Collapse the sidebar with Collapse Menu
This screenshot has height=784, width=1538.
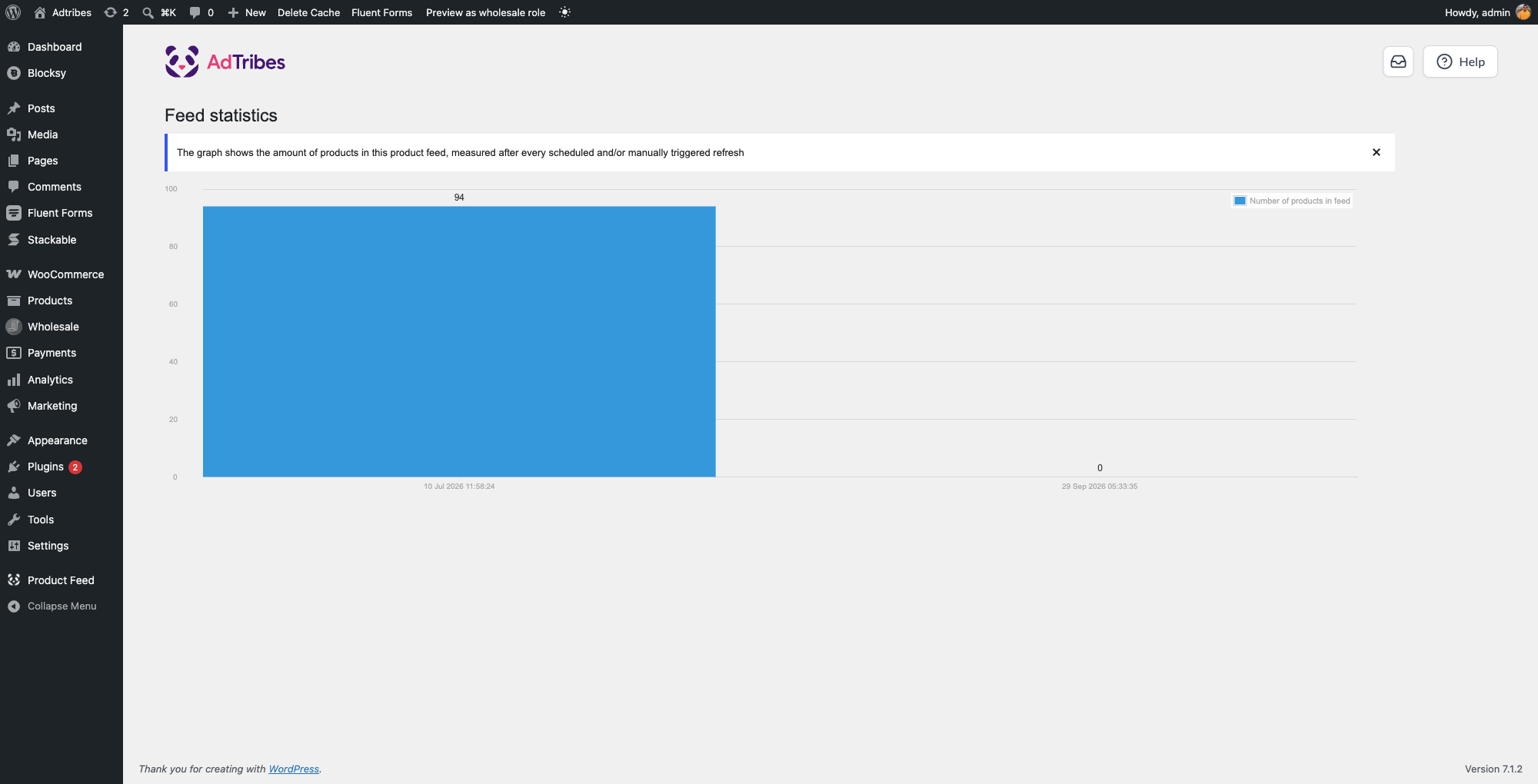click(62, 606)
